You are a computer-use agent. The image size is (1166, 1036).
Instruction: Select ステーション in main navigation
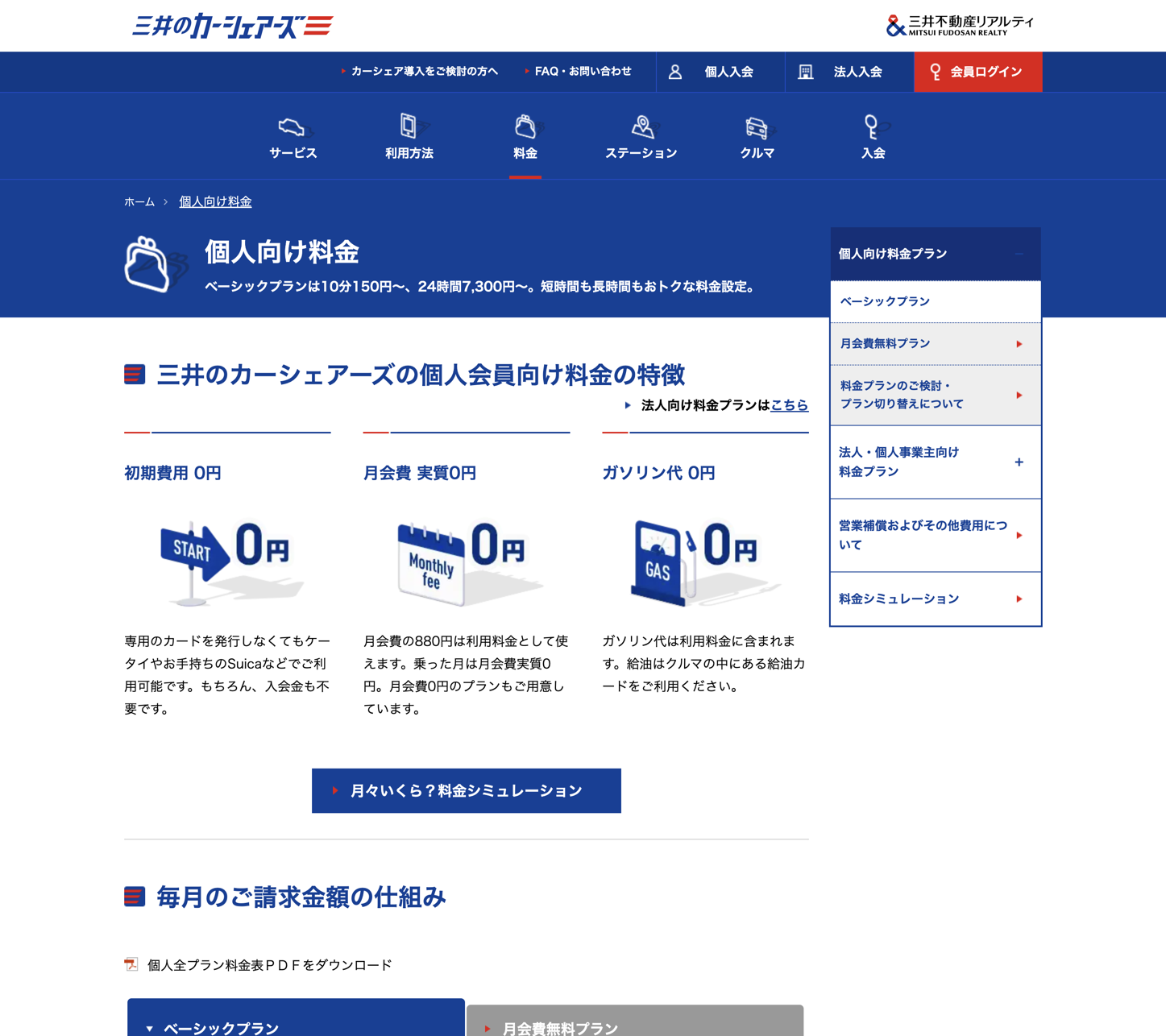(641, 136)
